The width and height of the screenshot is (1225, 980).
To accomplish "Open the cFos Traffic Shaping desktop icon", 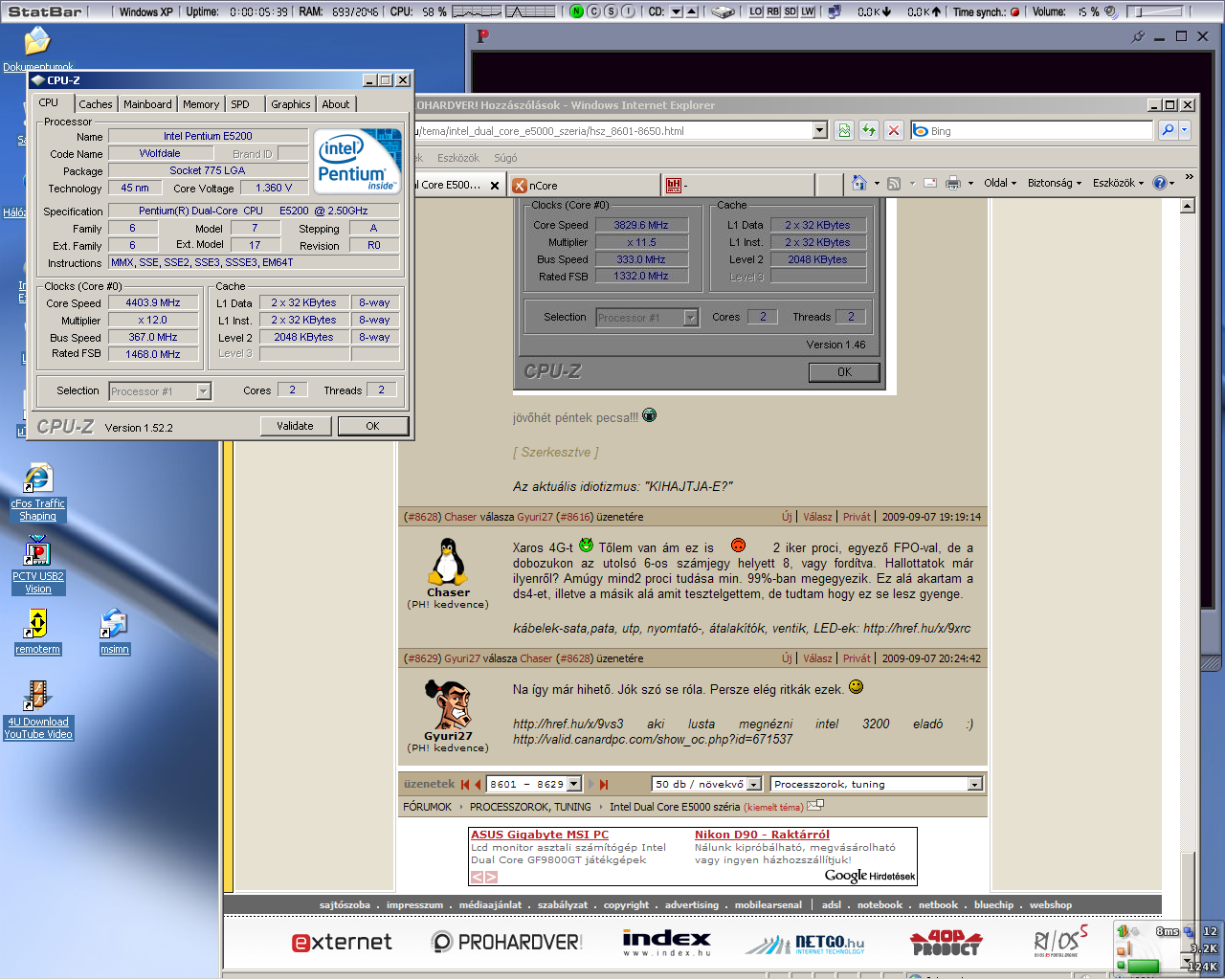I will [x=37, y=479].
